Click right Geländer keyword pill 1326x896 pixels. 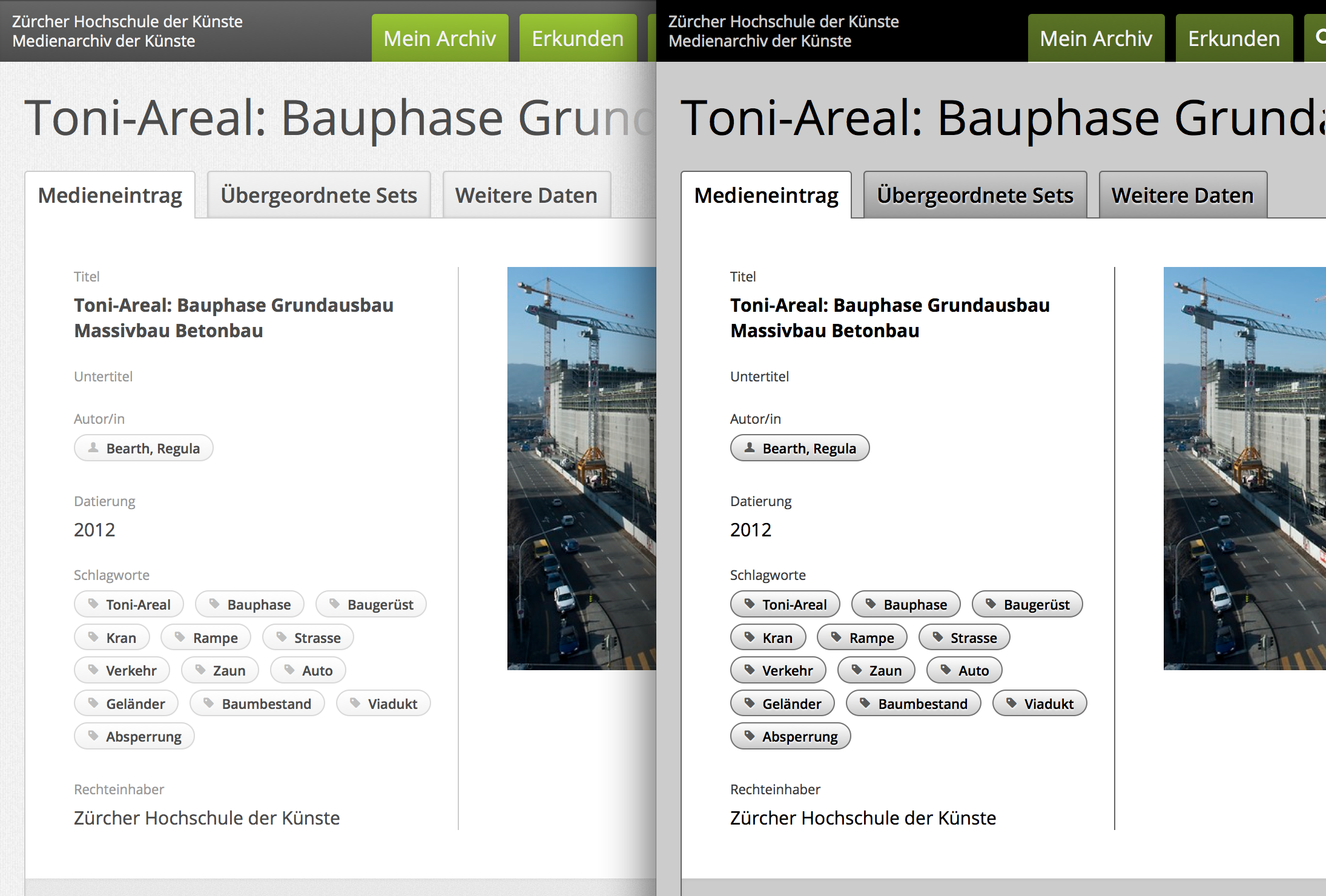click(x=782, y=703)
